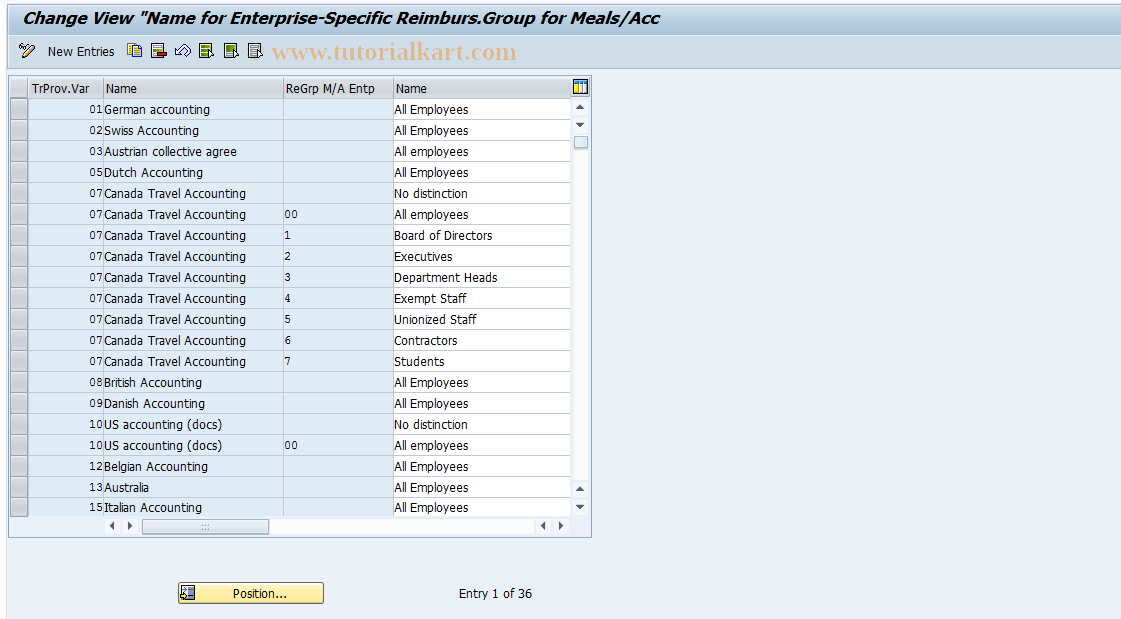
Task: Click the horizontal scrollbar thumb
Action: point(205,527)
